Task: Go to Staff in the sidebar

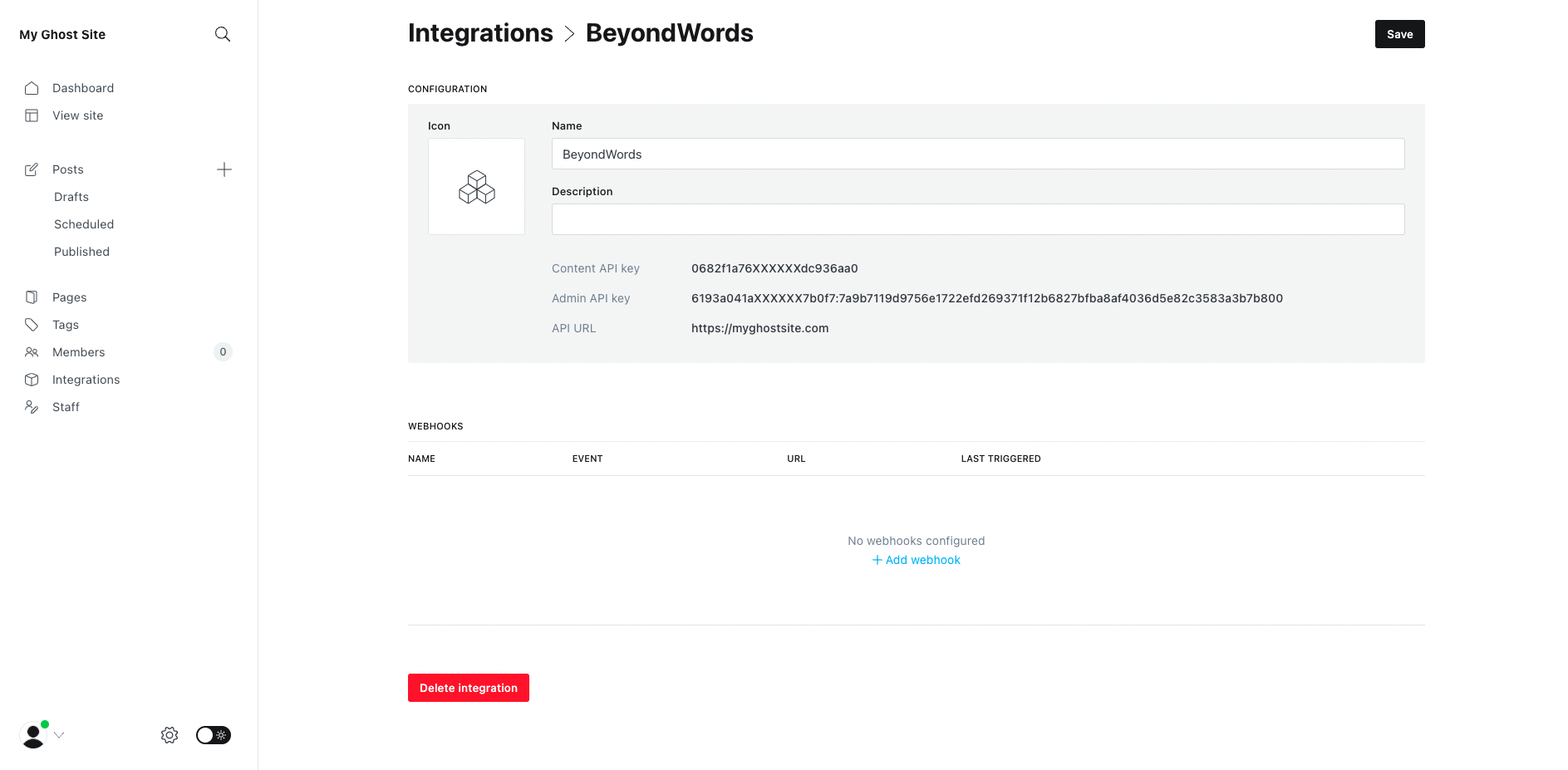Action: (x=66, y=407)
